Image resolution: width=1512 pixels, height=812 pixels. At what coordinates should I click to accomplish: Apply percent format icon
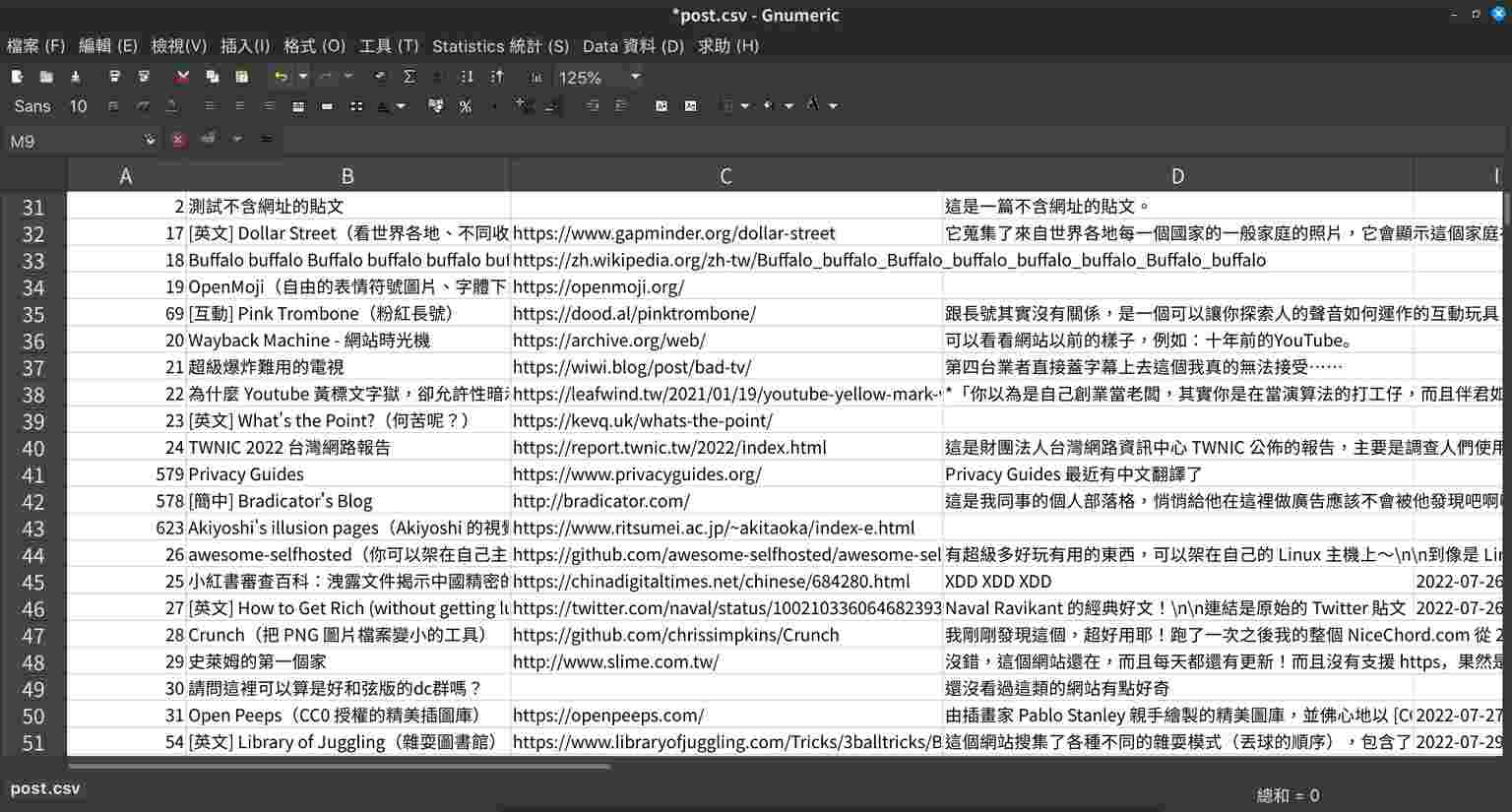tap(466, 106)
